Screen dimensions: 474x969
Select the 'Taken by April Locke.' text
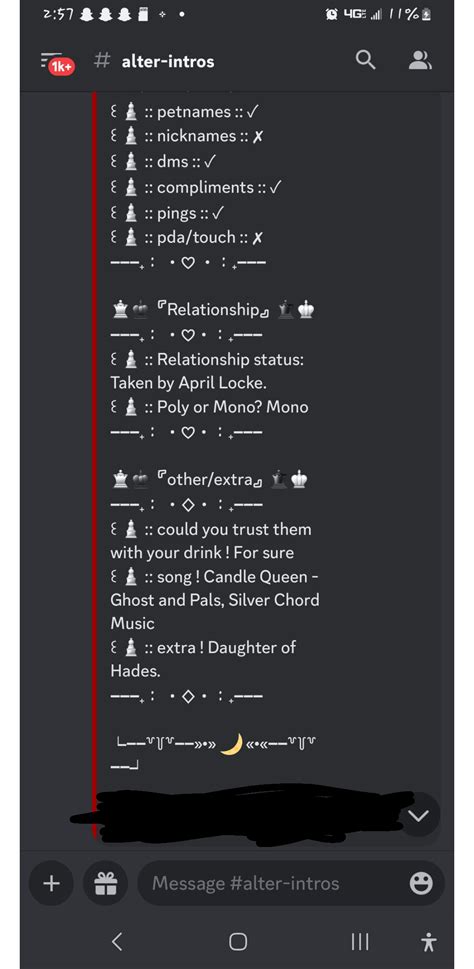coord(188,383)
